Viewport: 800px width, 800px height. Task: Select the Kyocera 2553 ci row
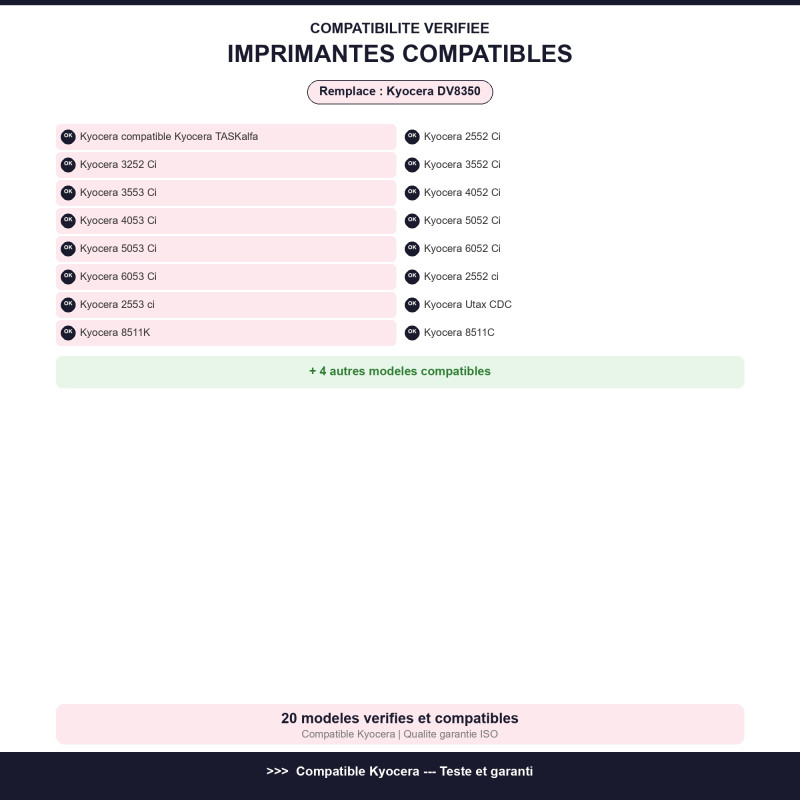point(226,305)
